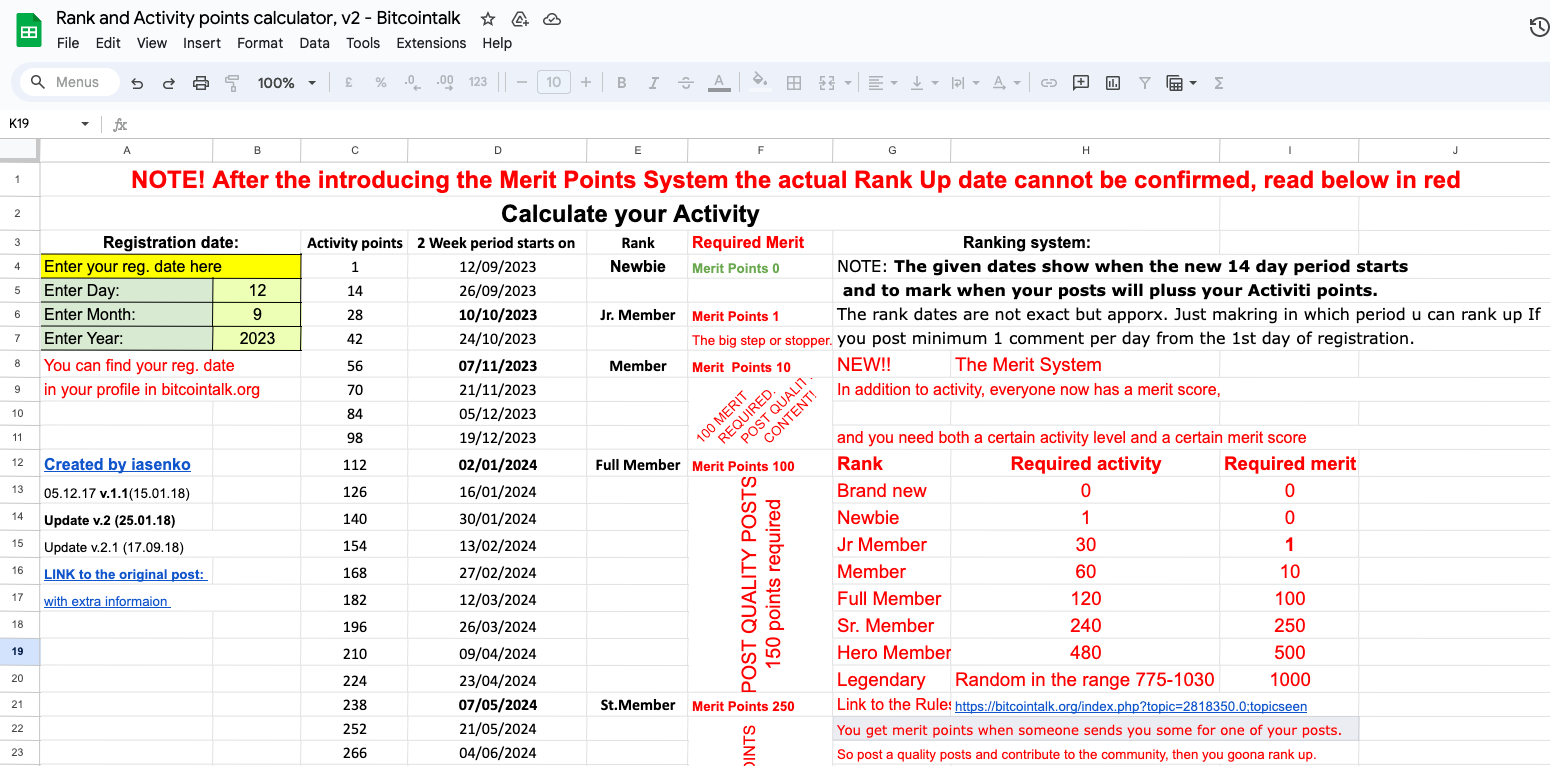Open the 'with extra informaion' link
The height and width of the screenshot is (766, 1550).
tap(107, 601)
